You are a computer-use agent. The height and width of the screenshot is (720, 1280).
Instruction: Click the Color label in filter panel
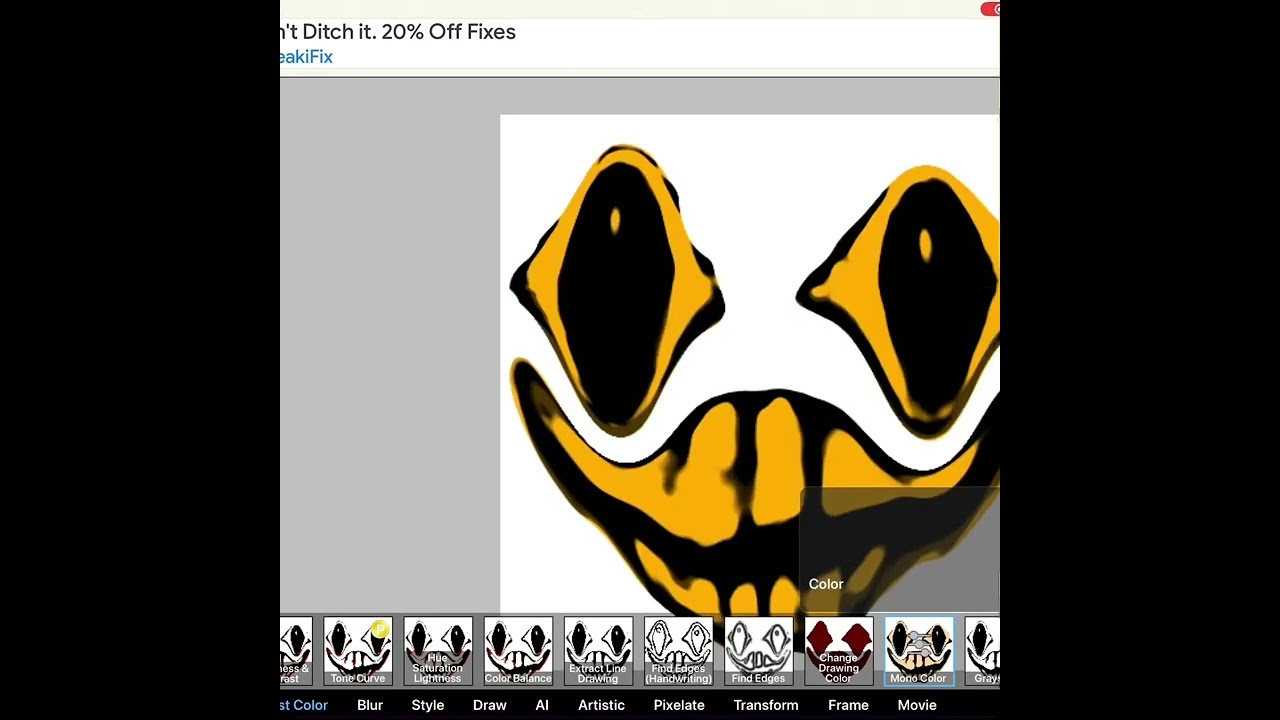pos(826,584)
